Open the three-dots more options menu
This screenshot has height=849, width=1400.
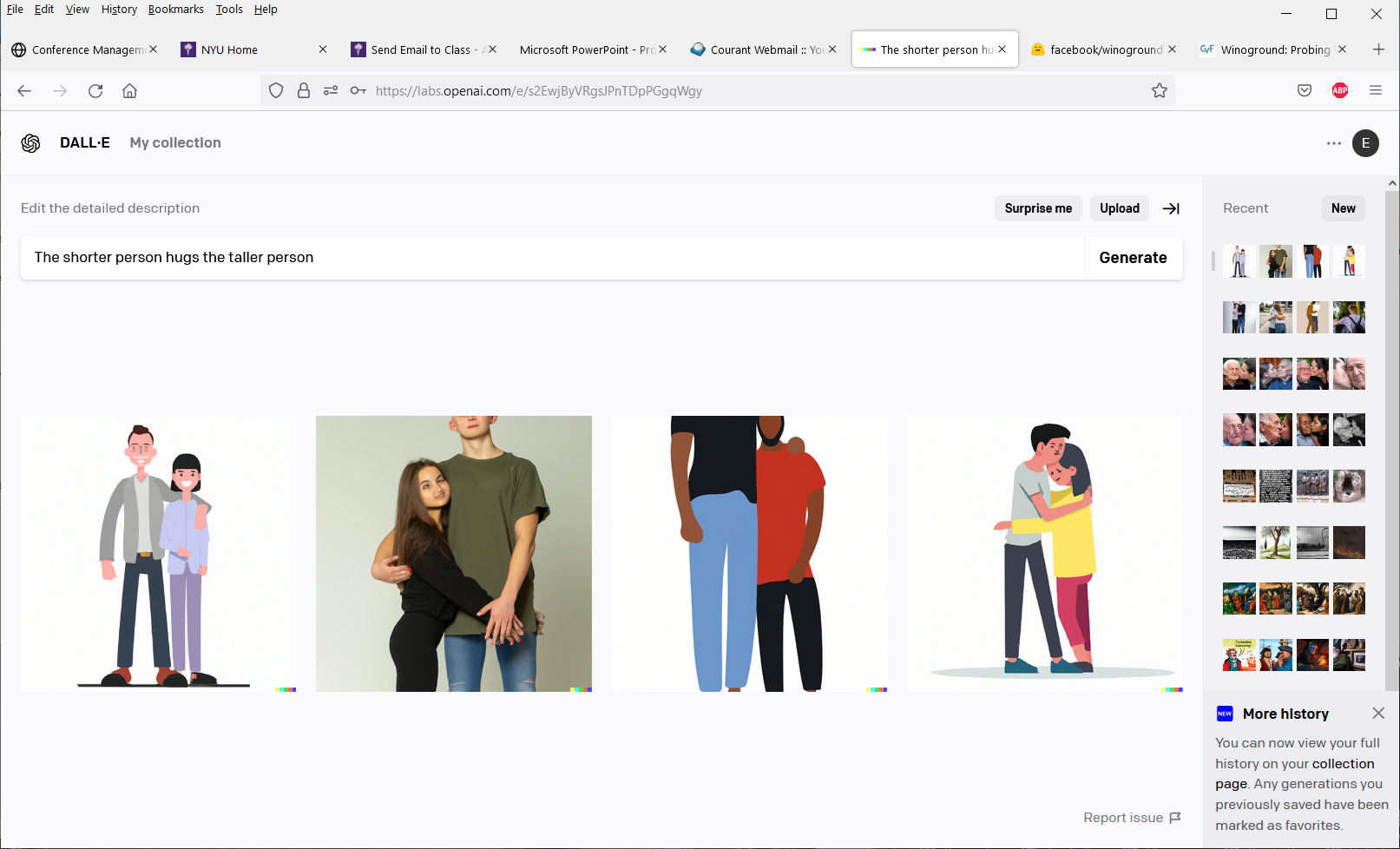[1334, 143]
